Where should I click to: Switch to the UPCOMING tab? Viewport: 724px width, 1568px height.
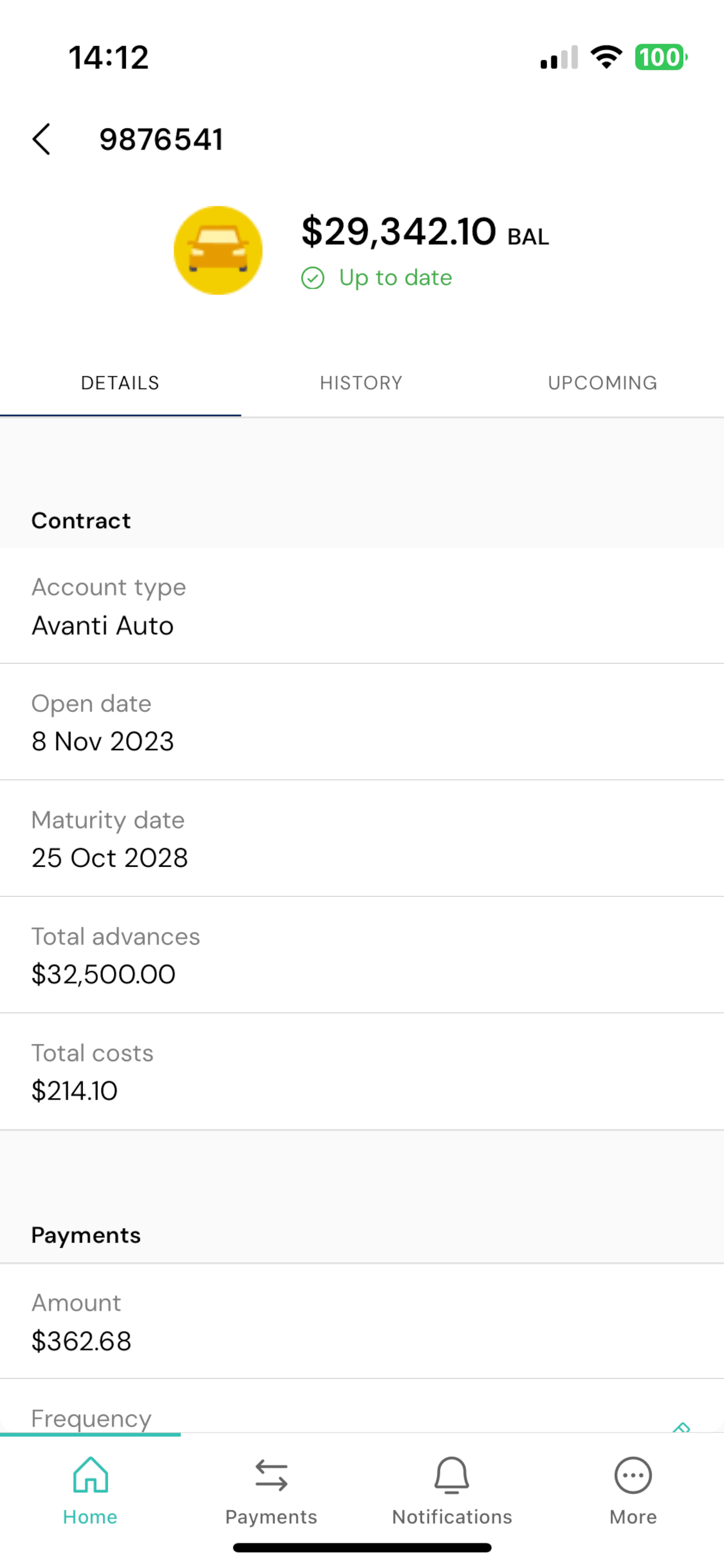click(602, 383)
